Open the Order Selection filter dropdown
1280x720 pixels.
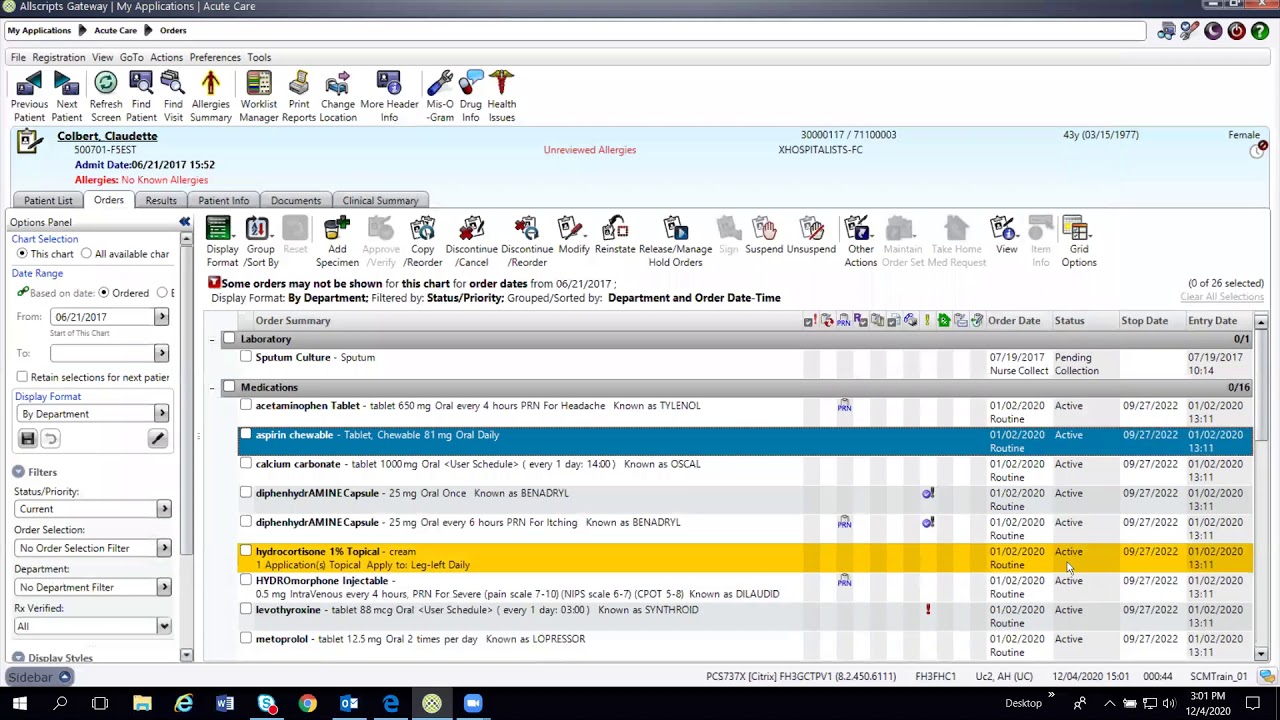pyautogui.click(x=164, y=548)
